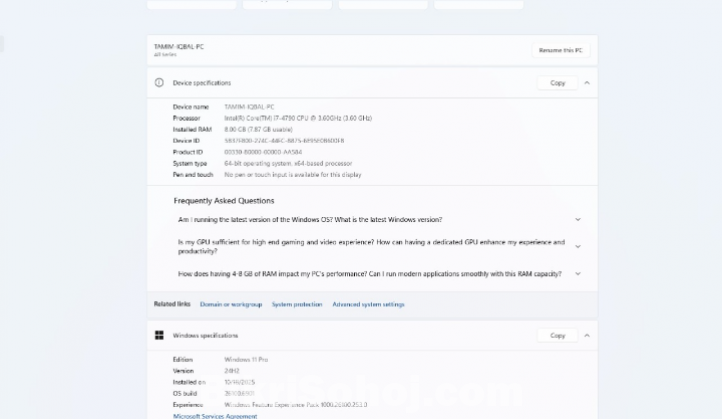Click the Windows logo beside Windows specifications

pos(159,335)
